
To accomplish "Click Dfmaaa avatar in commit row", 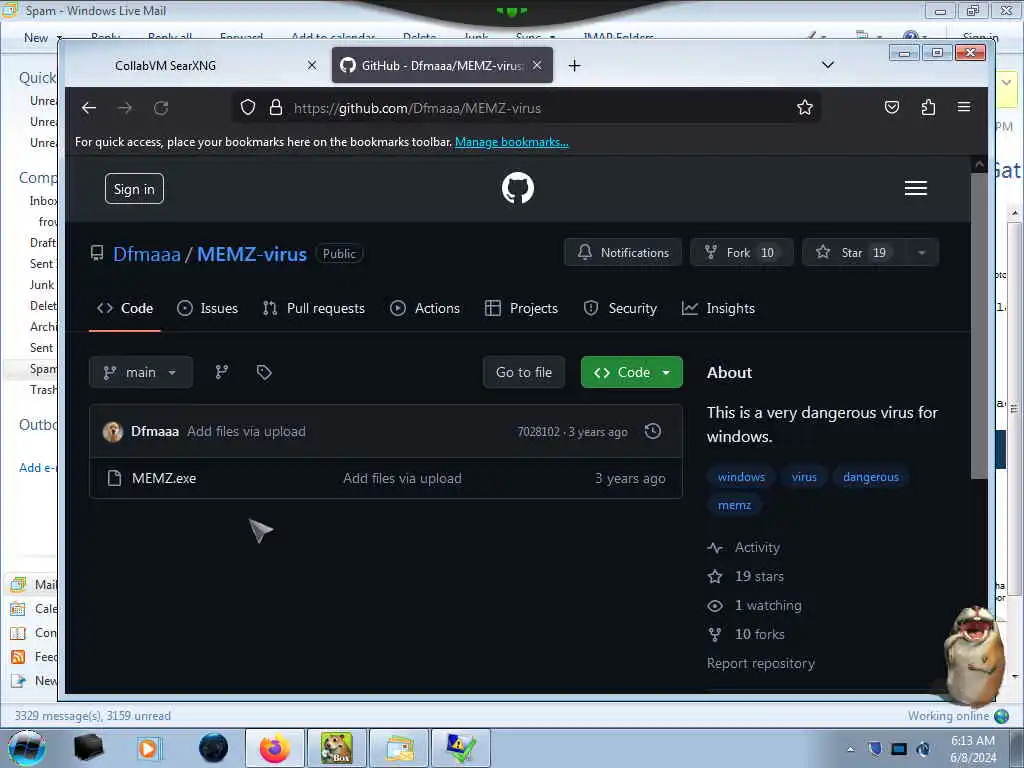I will pos(113,432).
